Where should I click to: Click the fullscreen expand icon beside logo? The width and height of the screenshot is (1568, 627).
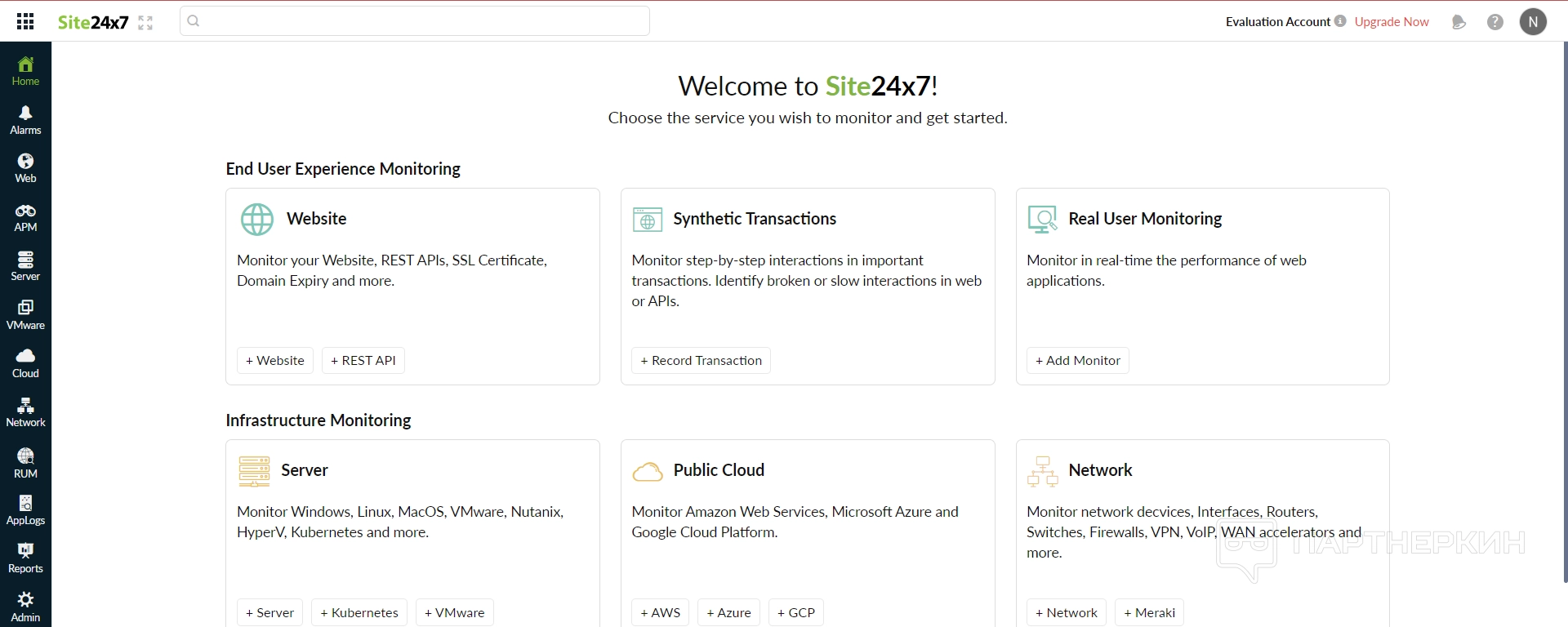coord(145,23)
